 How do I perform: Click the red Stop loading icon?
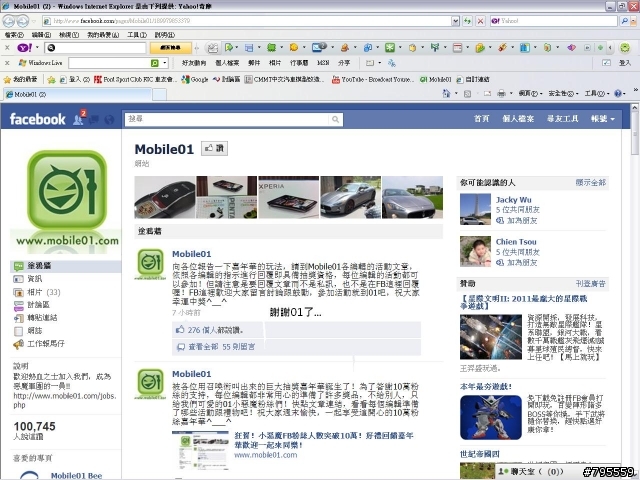(480, 21)
